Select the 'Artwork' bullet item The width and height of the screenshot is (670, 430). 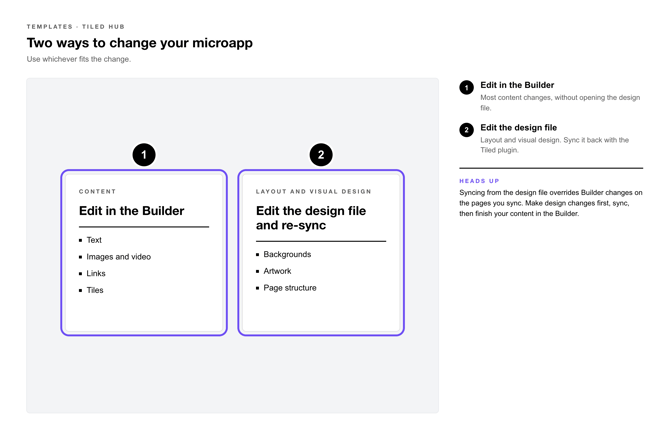click(x=277, y=271)
